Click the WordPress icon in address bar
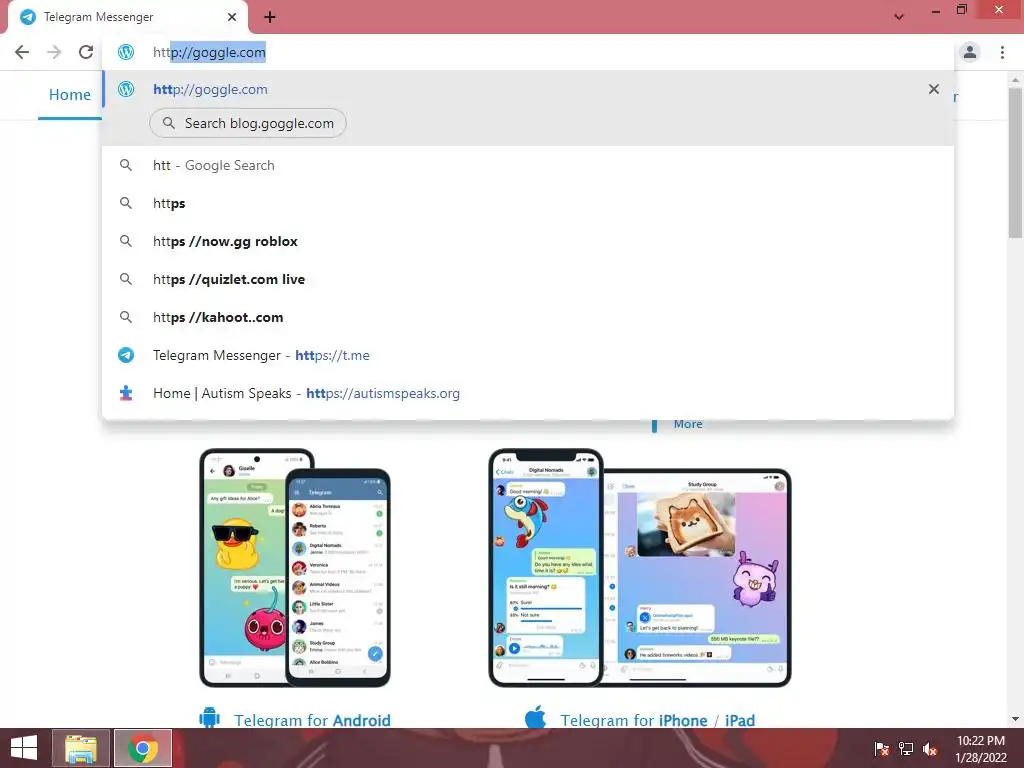The width and height of the screenshot is (1024, 768). tap(126, 52)
